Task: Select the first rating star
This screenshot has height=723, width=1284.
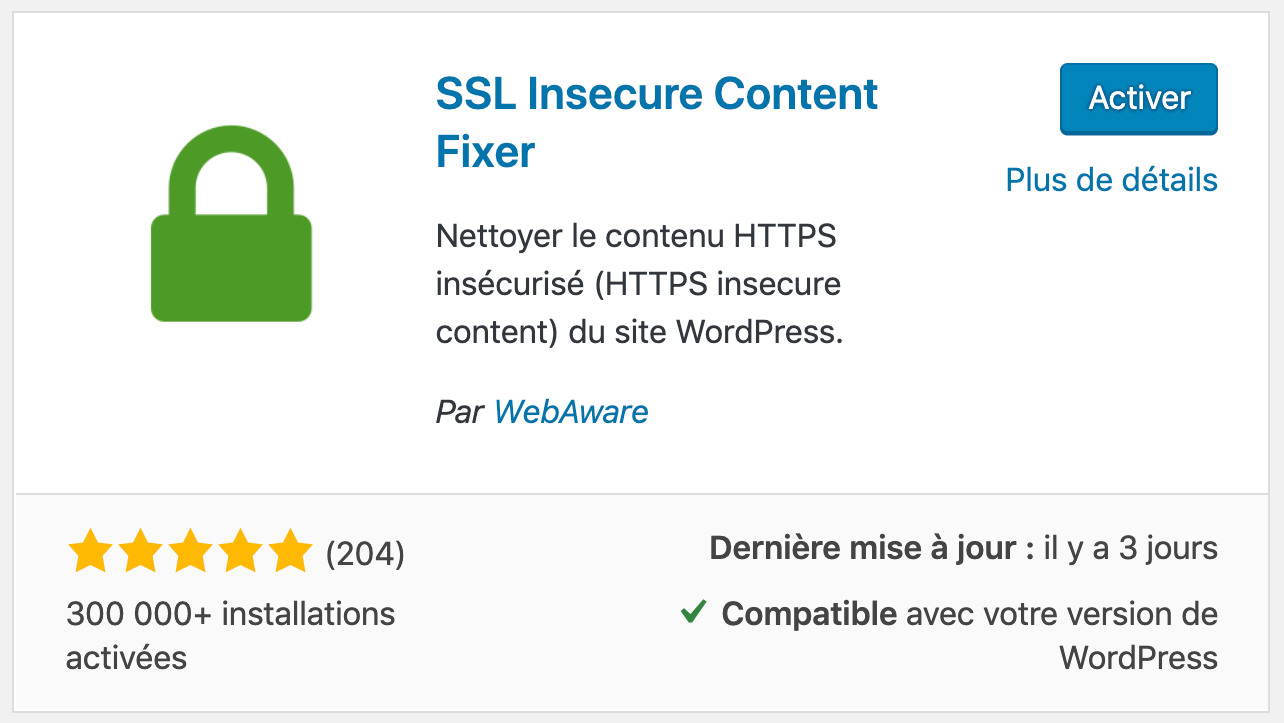Action: 90,548
